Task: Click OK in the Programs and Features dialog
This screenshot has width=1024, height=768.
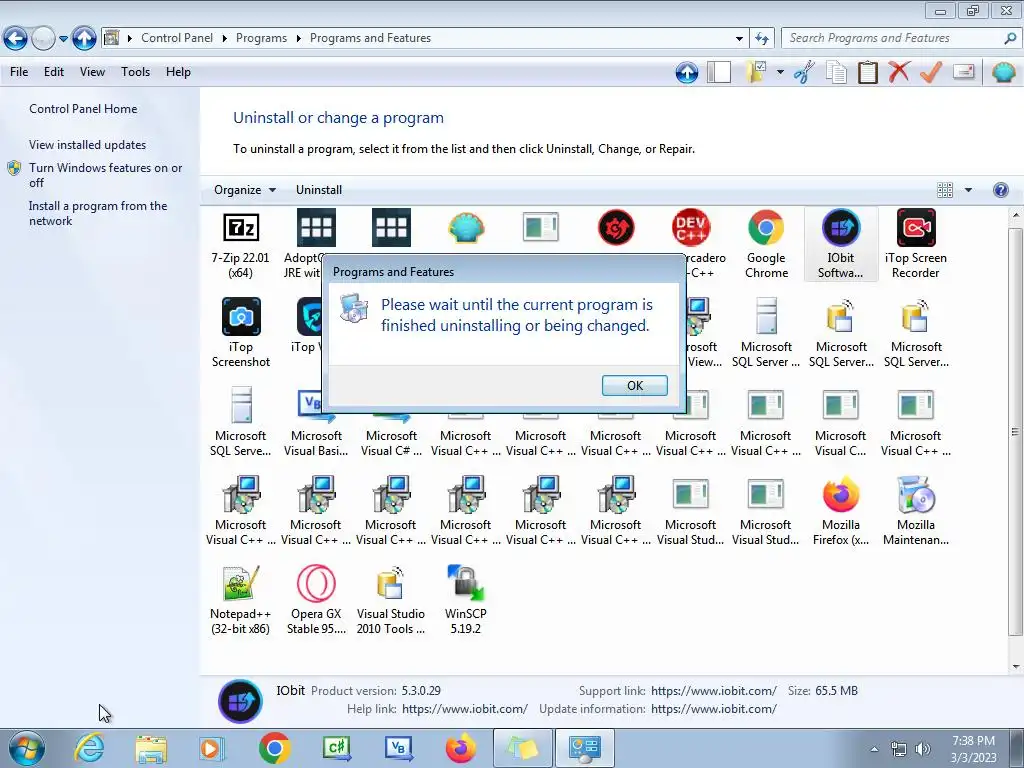Action: [x=634, y=385]
